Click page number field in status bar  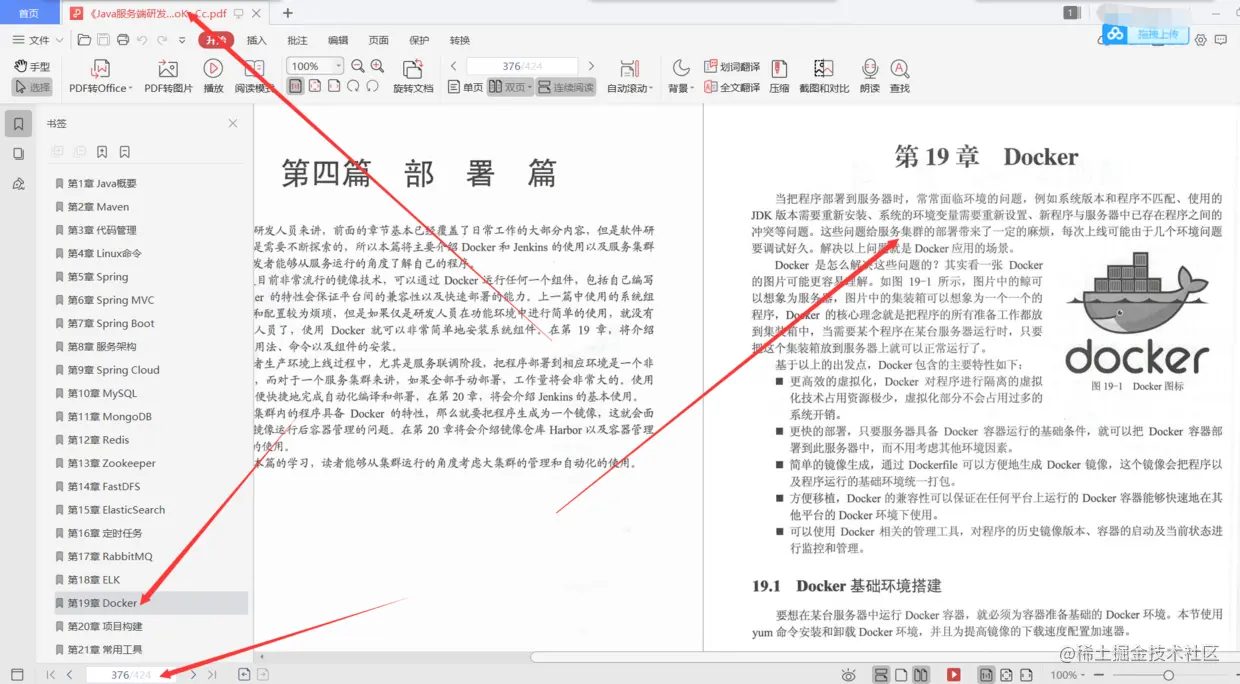(x=132, y=675)
